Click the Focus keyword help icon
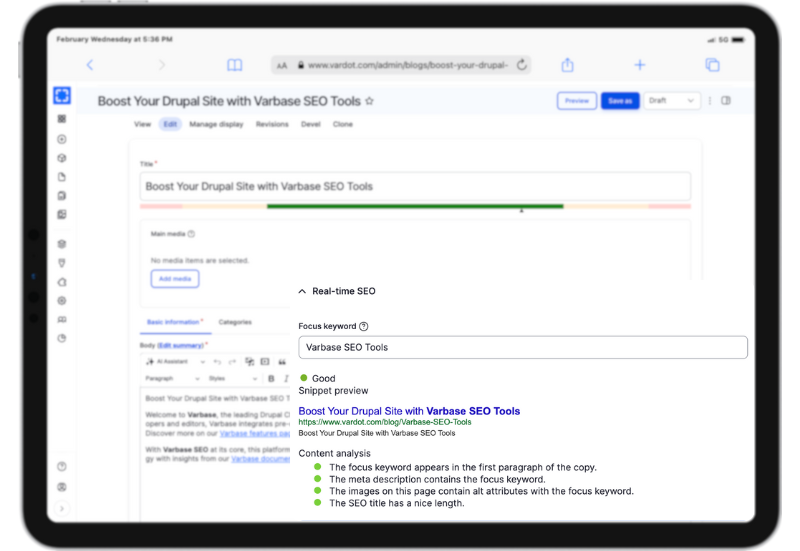 pos(364,326)
